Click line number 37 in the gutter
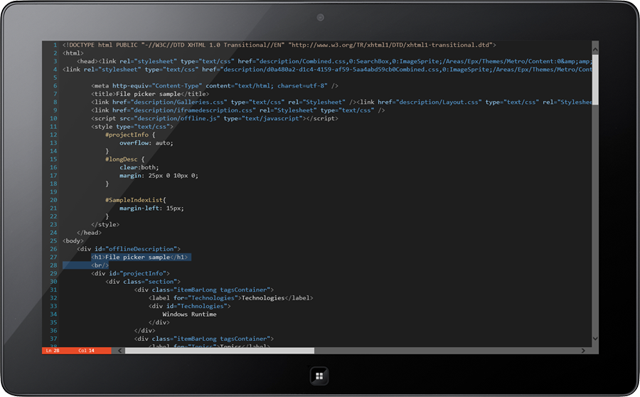This screenshot has width=640, height=397. 53,339
